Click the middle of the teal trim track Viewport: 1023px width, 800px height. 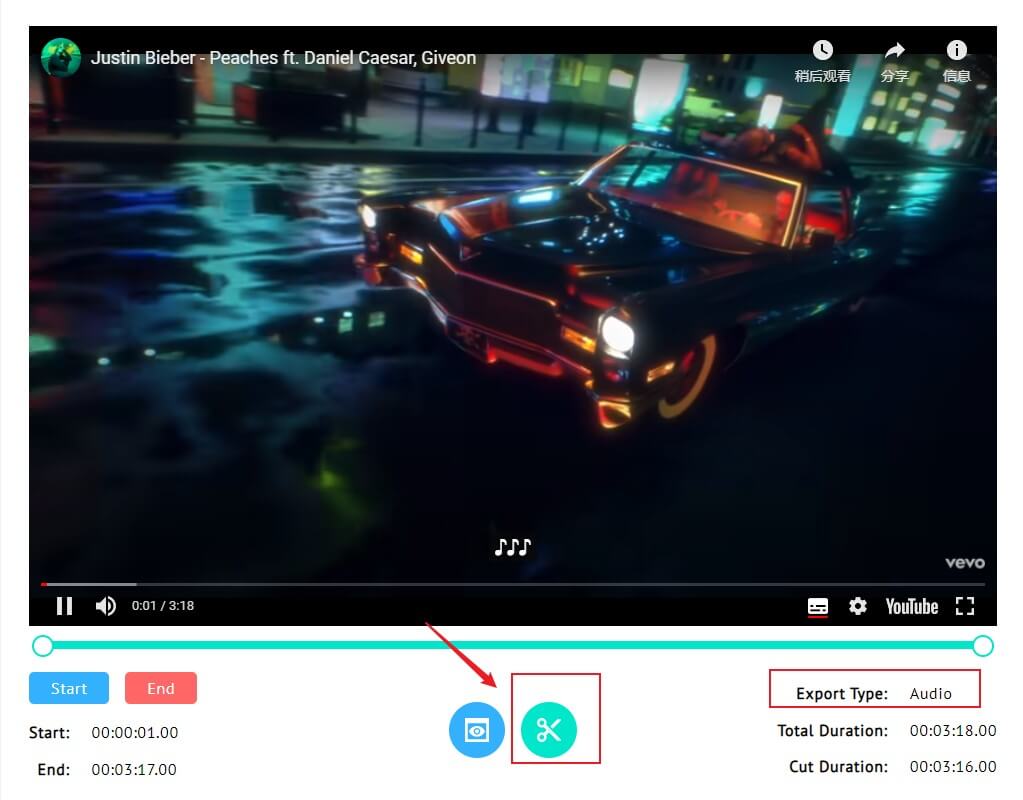pyautogui.click(x=513, y=645)
